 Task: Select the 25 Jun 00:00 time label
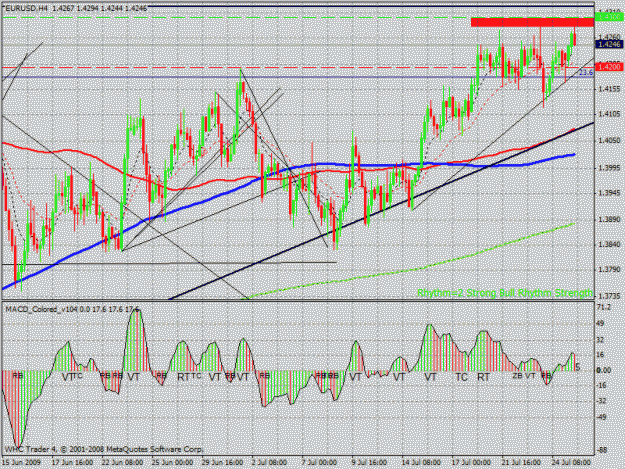172,463
